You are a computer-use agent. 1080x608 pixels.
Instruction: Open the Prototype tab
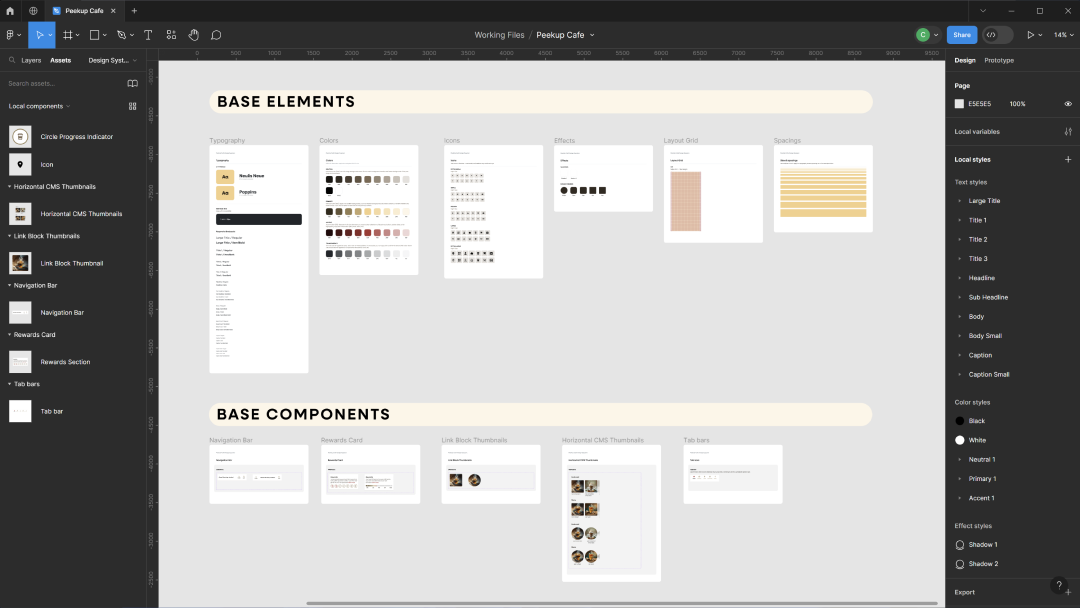point(999,60)
